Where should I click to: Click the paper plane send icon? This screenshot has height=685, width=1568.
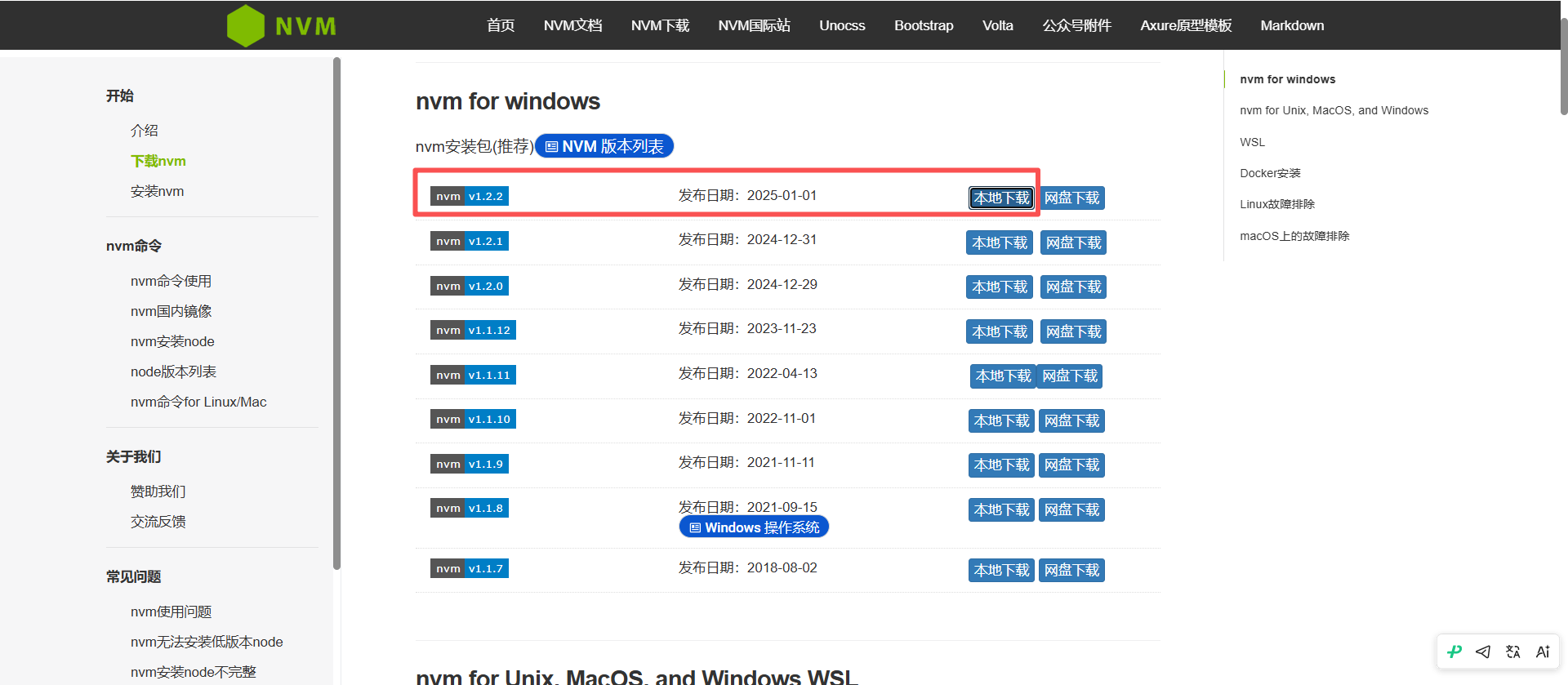tap(1483, 652)
